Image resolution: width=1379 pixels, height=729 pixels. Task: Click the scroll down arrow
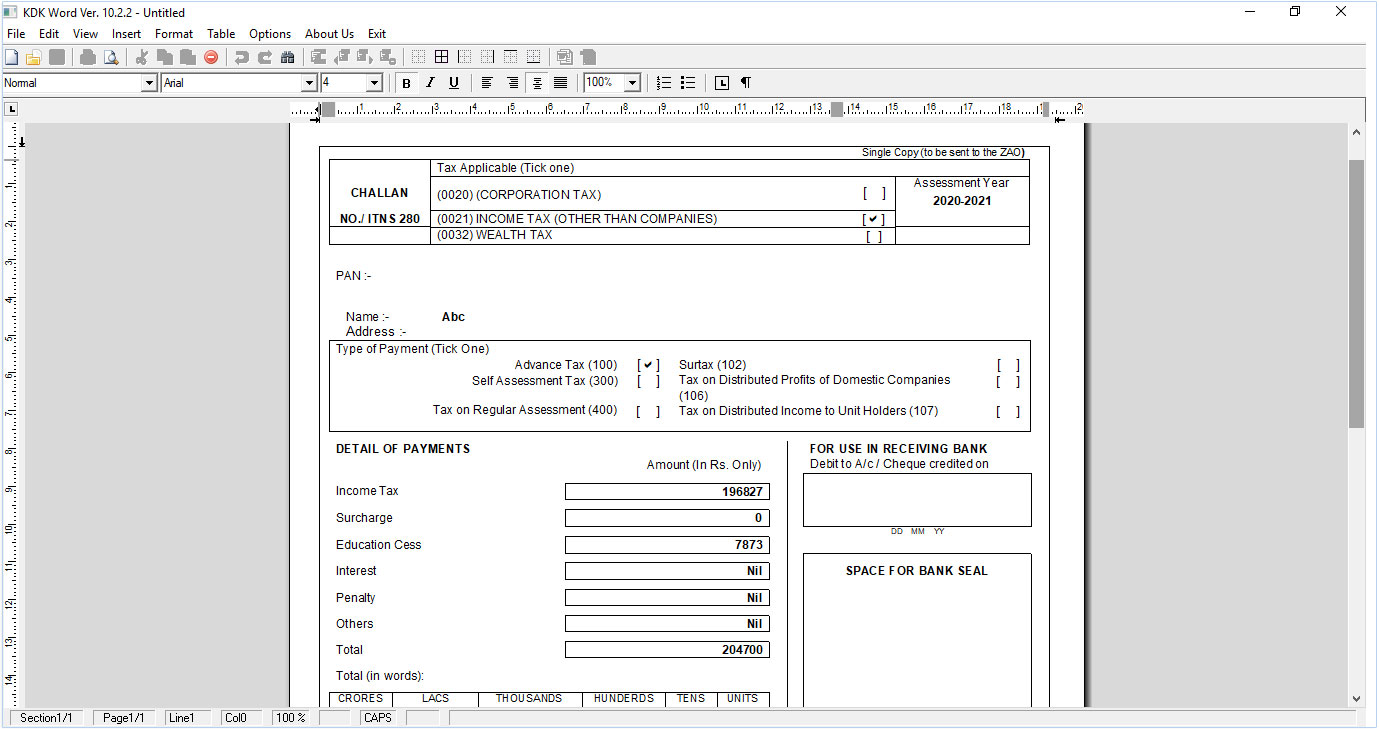click(1357, 699)
